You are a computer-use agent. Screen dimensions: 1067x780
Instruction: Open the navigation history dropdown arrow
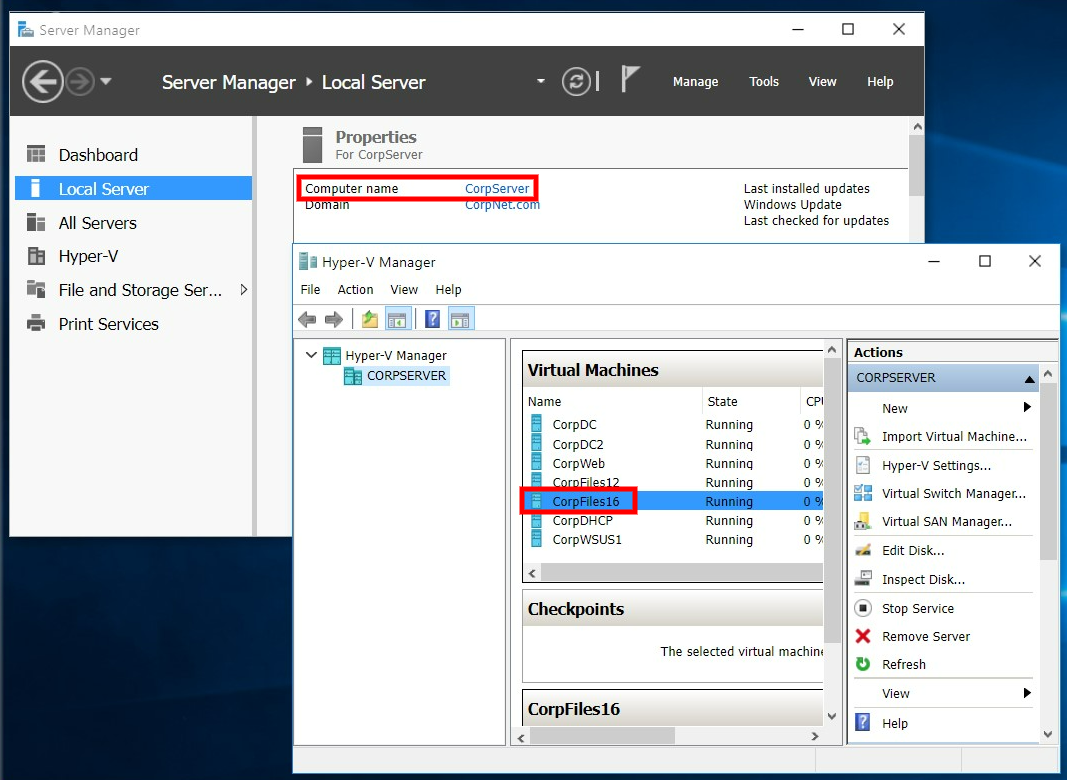click(105, 82)
